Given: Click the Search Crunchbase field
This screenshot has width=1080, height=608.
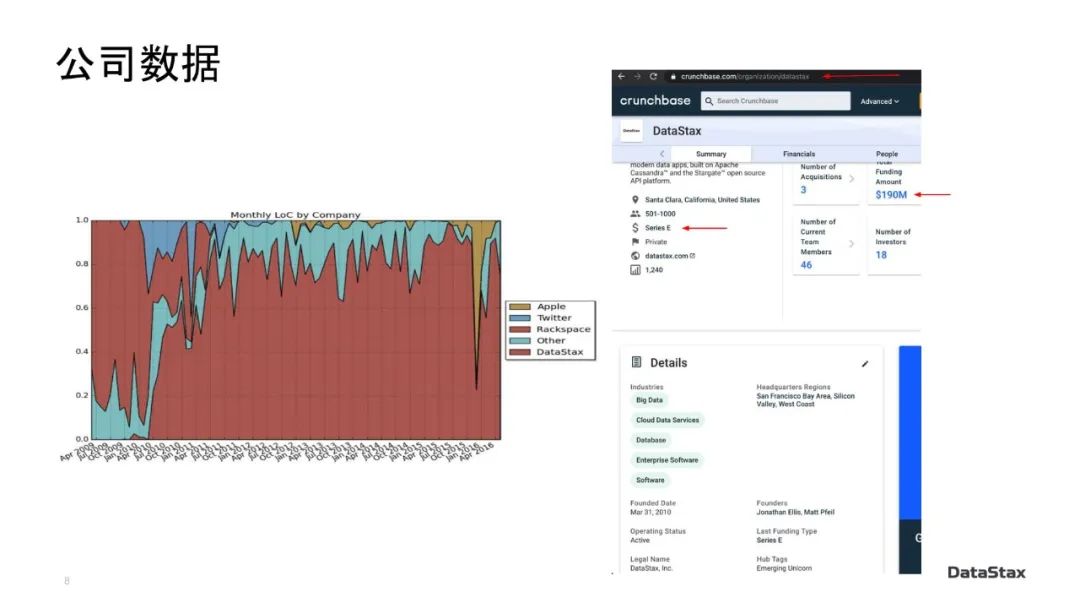Looking at the screenshot, I should (776, 101).
